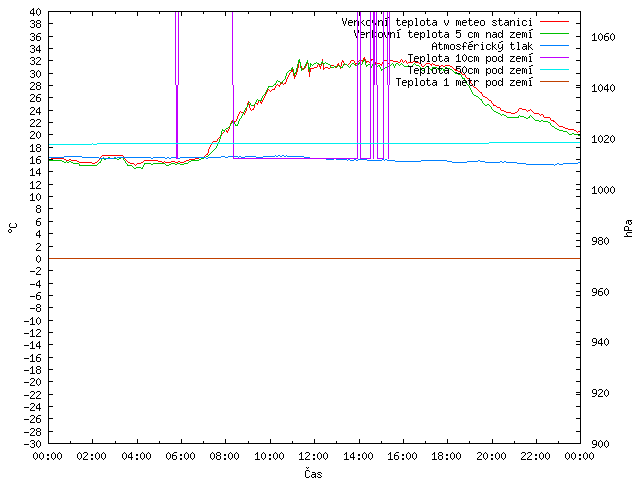Click the right axis value '900'
This screenshot has height=480, width=640.
pos(600,444)
